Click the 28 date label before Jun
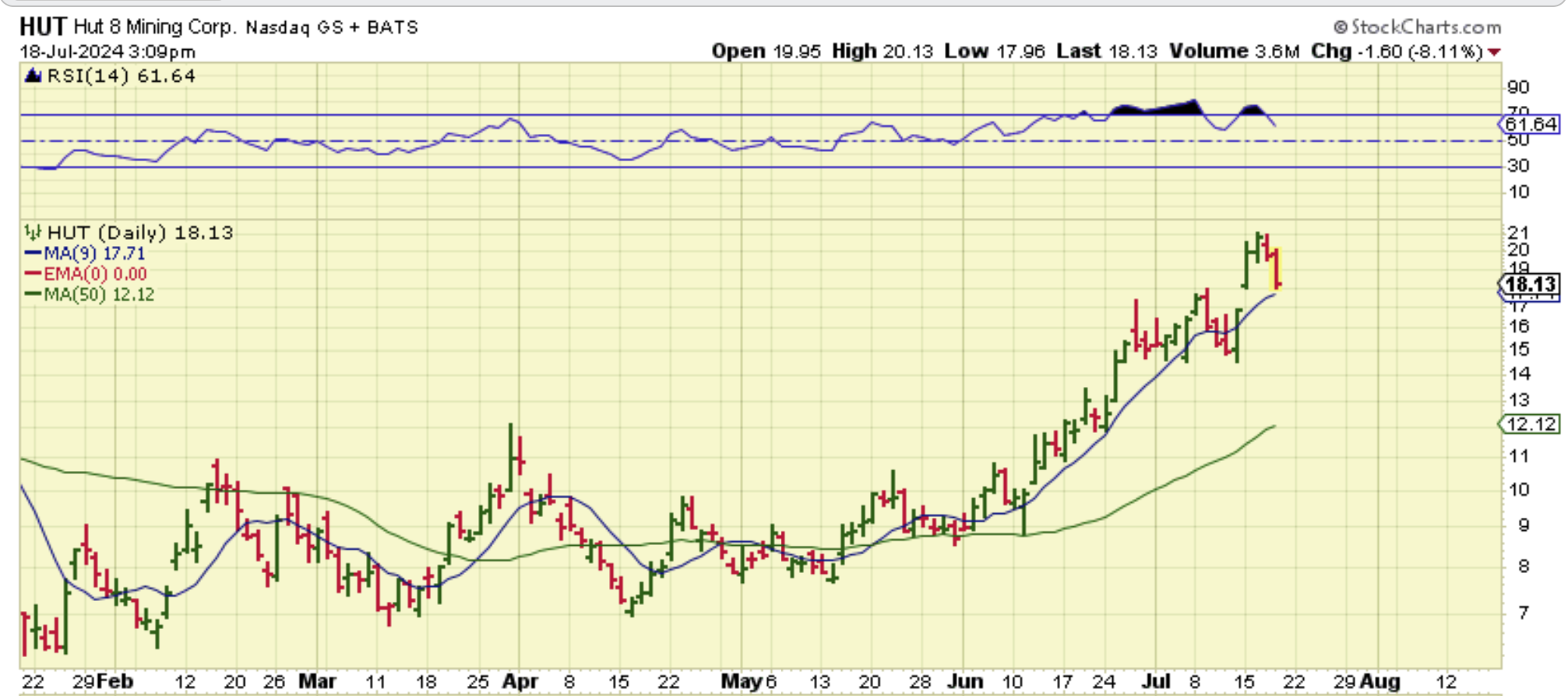This screenshot has width=1568, height=696. click(920, 682)
